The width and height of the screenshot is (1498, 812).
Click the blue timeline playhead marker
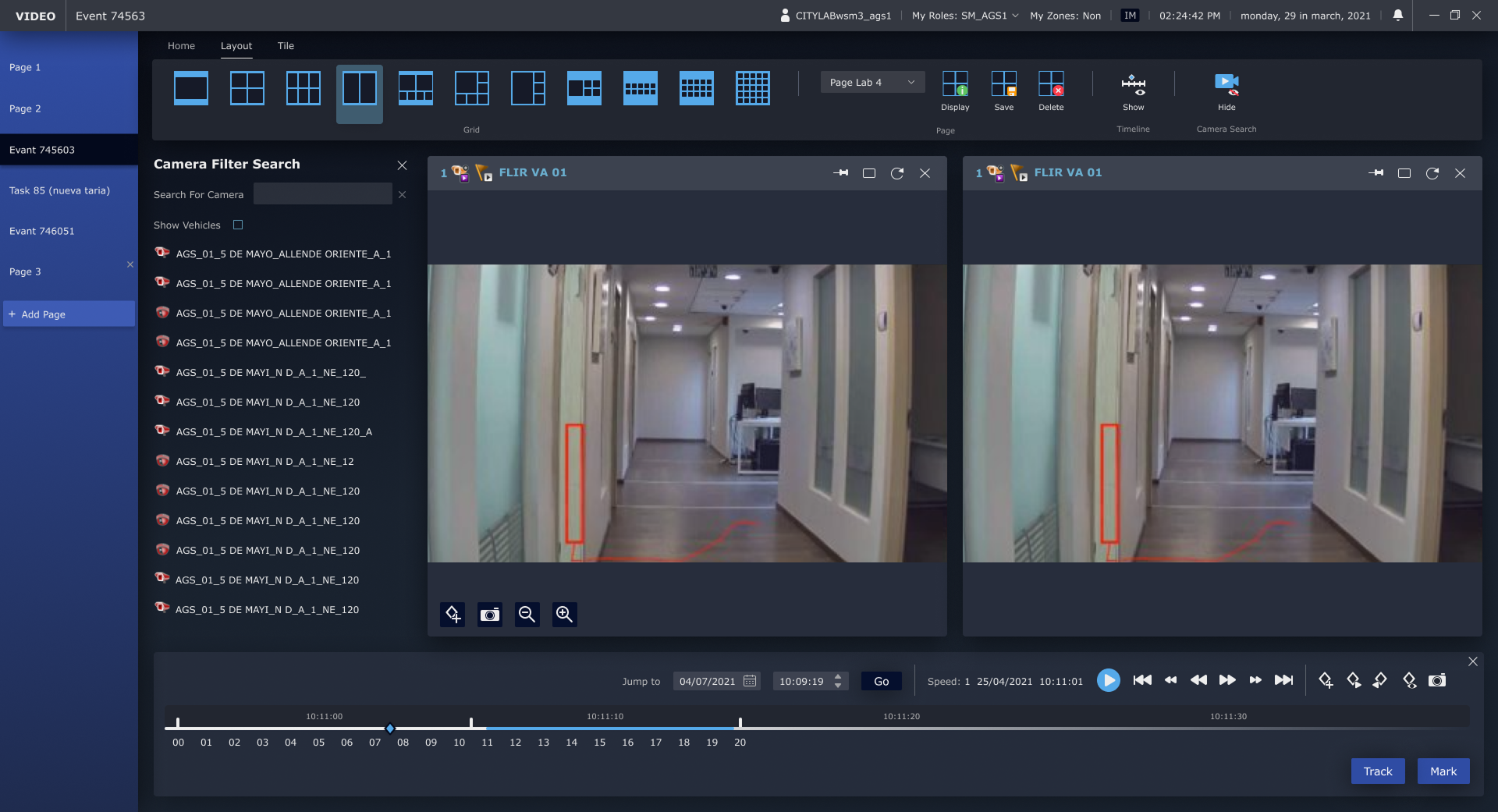[390, 729]
